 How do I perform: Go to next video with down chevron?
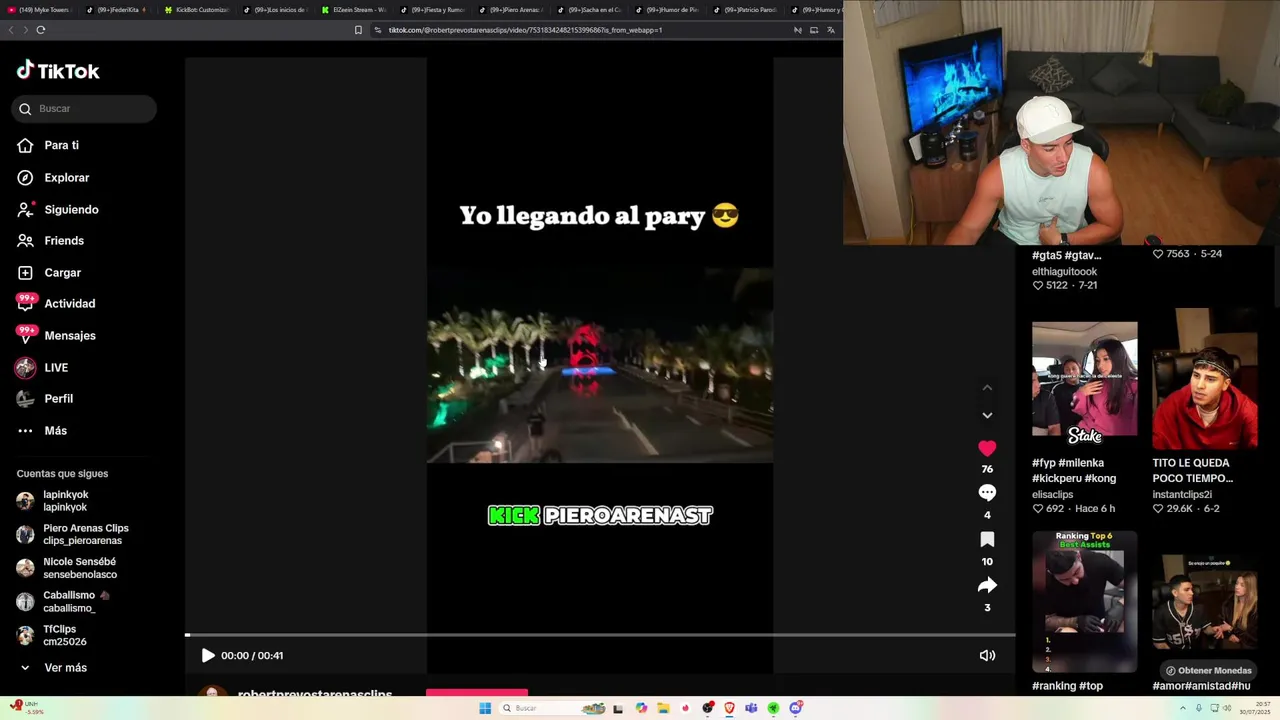pos(987,415)
